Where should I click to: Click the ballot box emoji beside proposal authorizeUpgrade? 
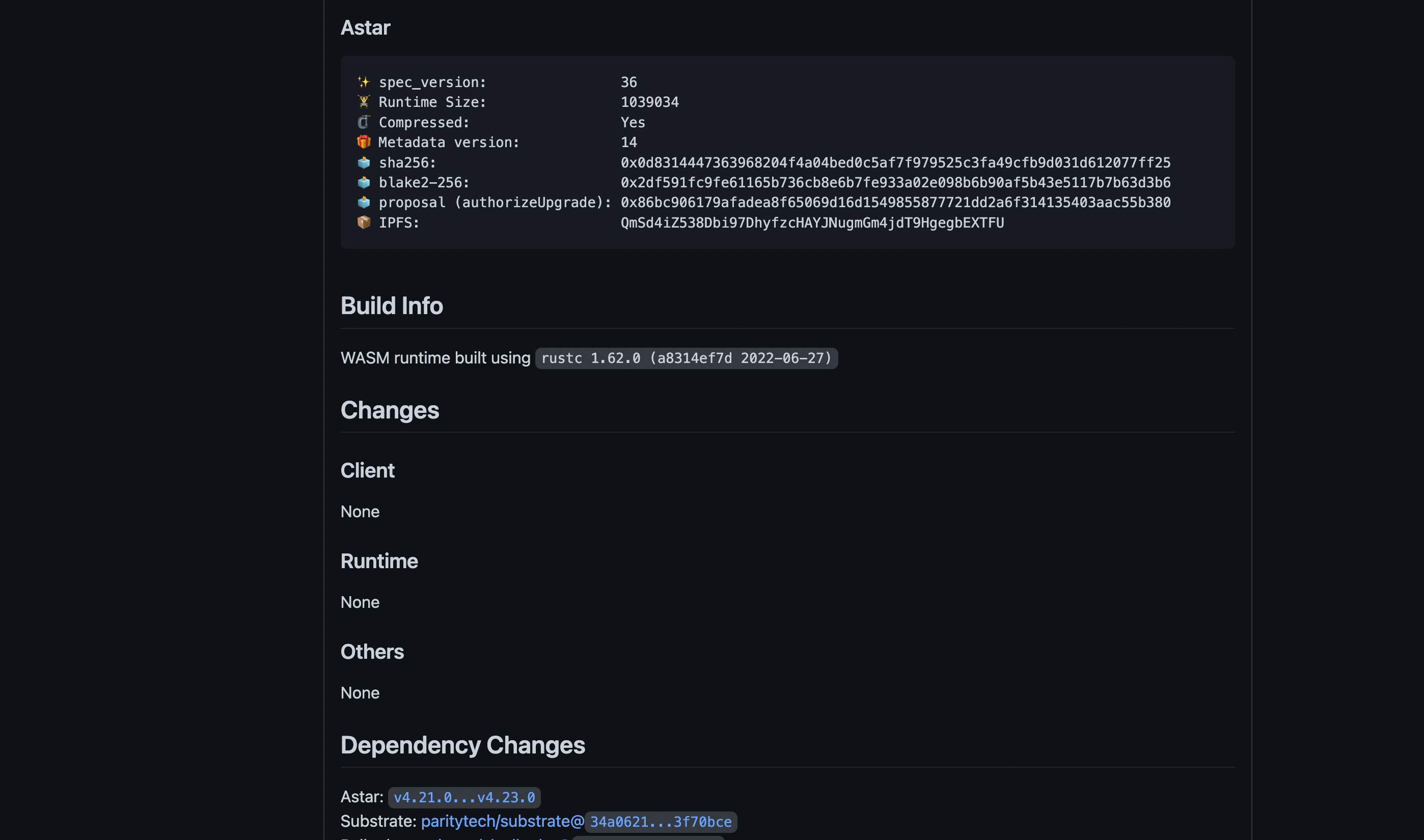364,202
